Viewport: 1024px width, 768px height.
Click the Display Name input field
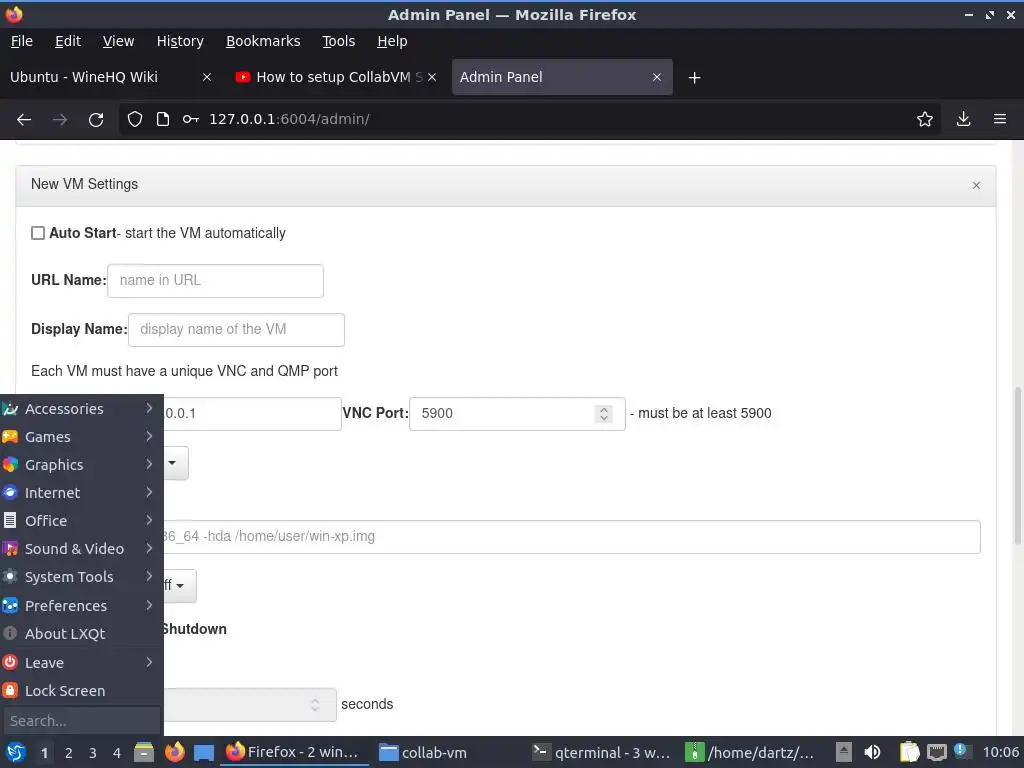point(236,330)
